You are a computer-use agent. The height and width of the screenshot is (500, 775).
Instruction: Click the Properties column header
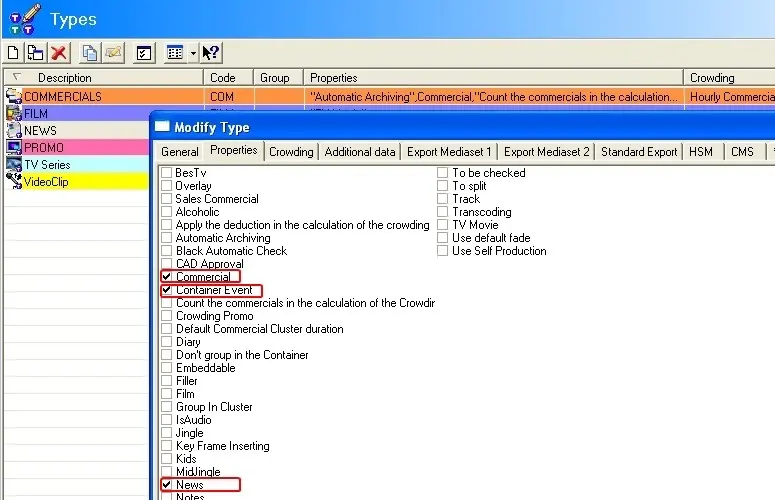click(x=334, y=77)
